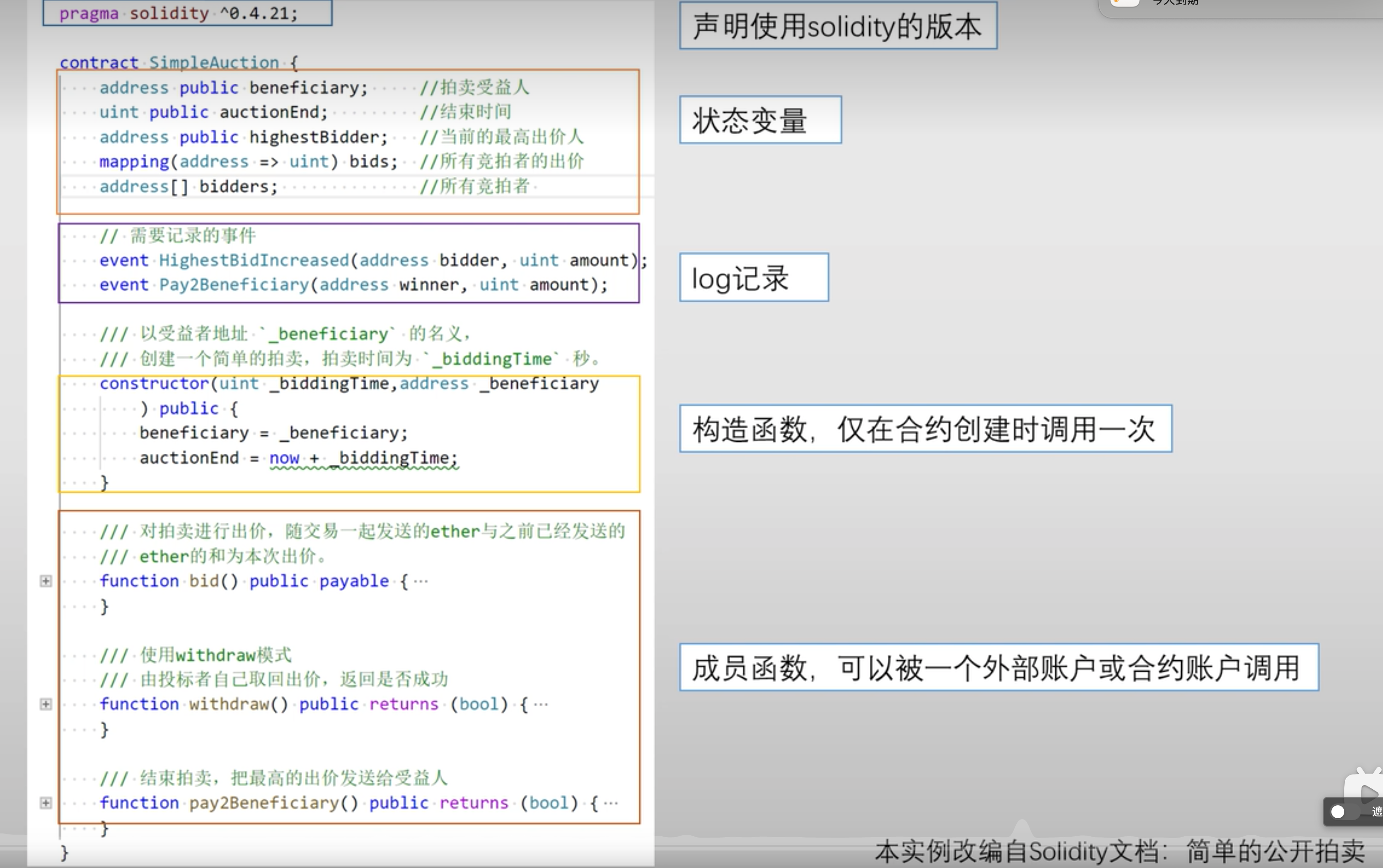Click the Pay2Beneficiary event name

(234, 285)
